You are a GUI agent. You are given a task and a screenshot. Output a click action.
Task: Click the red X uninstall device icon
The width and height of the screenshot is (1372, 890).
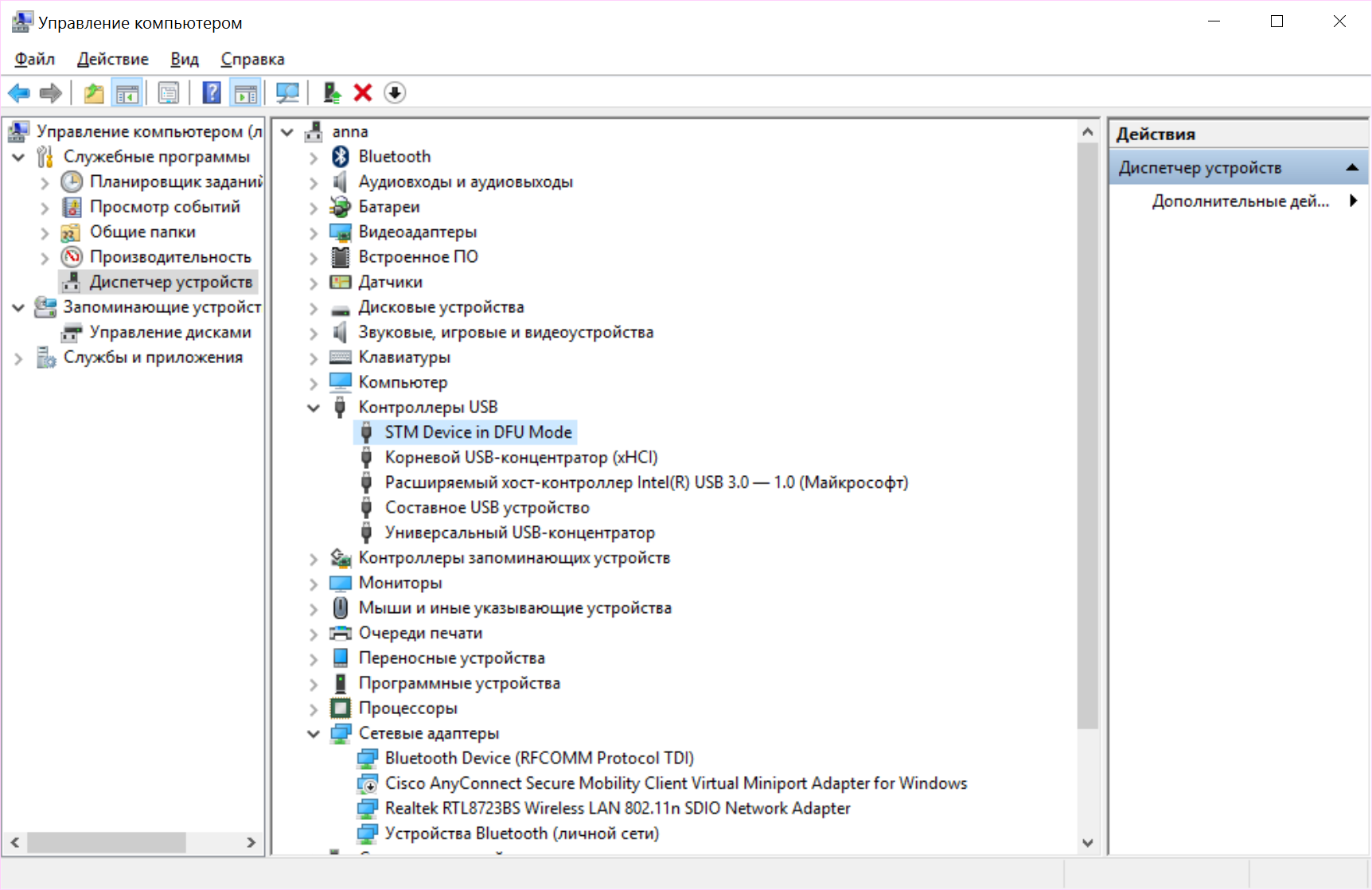coord(363,93)
